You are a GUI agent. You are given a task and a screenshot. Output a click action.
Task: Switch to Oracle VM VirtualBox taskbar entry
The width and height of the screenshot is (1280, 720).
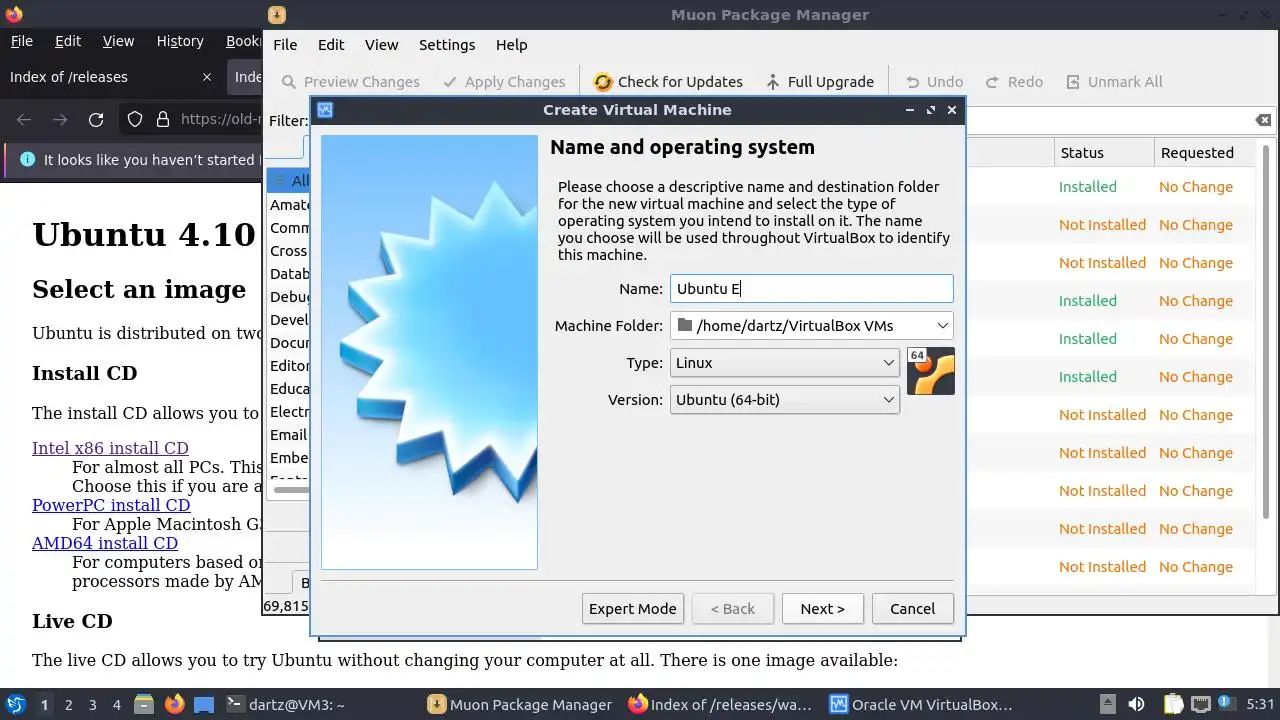(921, 704)
